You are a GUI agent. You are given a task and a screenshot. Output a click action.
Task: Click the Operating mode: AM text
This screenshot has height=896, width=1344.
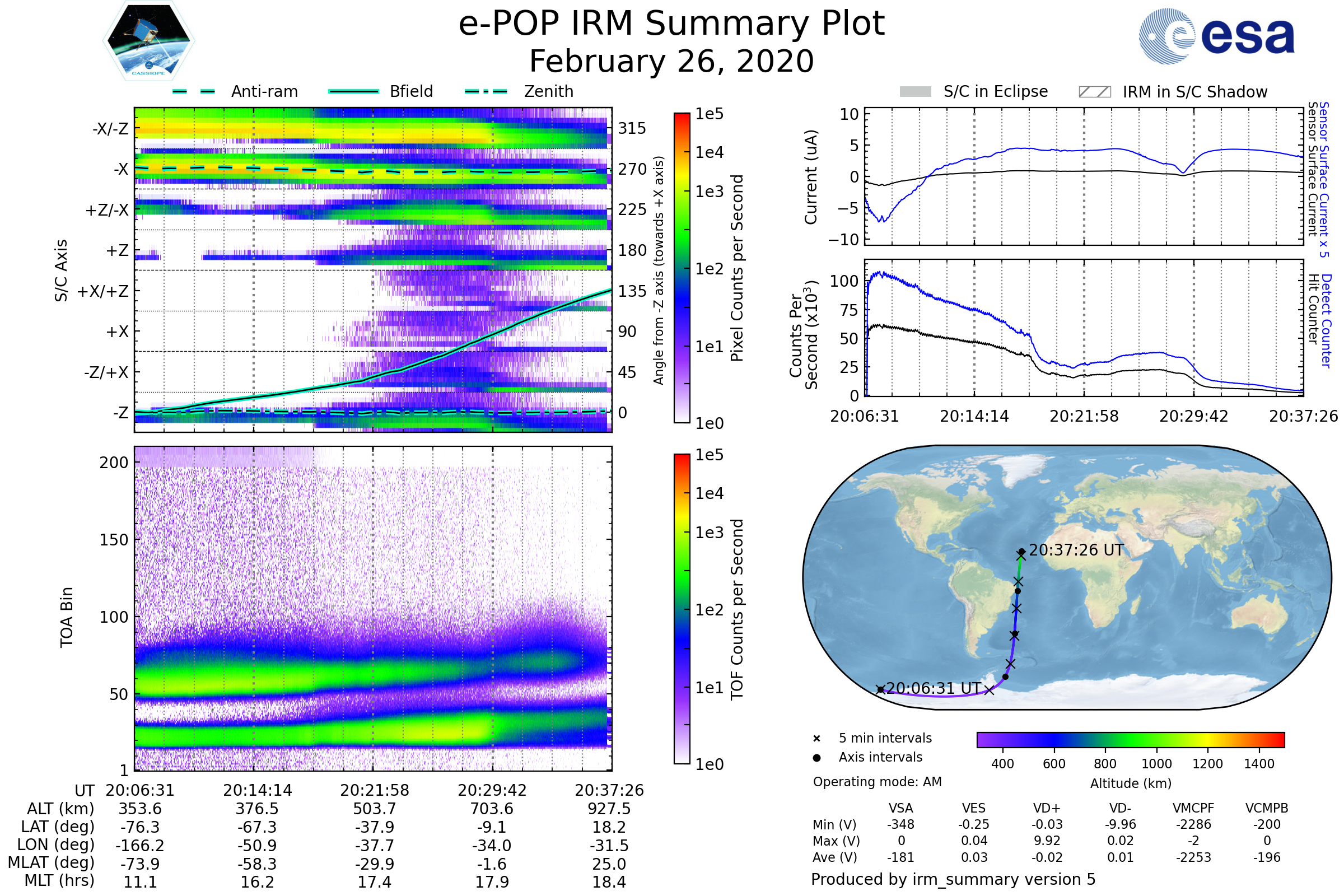click(x=877, y=782)
